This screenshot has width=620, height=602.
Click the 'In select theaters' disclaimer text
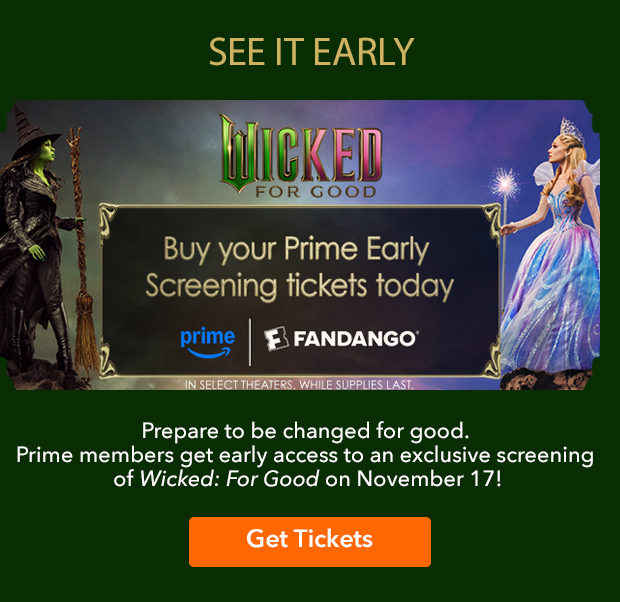pyautogui.click(x=299, y=384)
